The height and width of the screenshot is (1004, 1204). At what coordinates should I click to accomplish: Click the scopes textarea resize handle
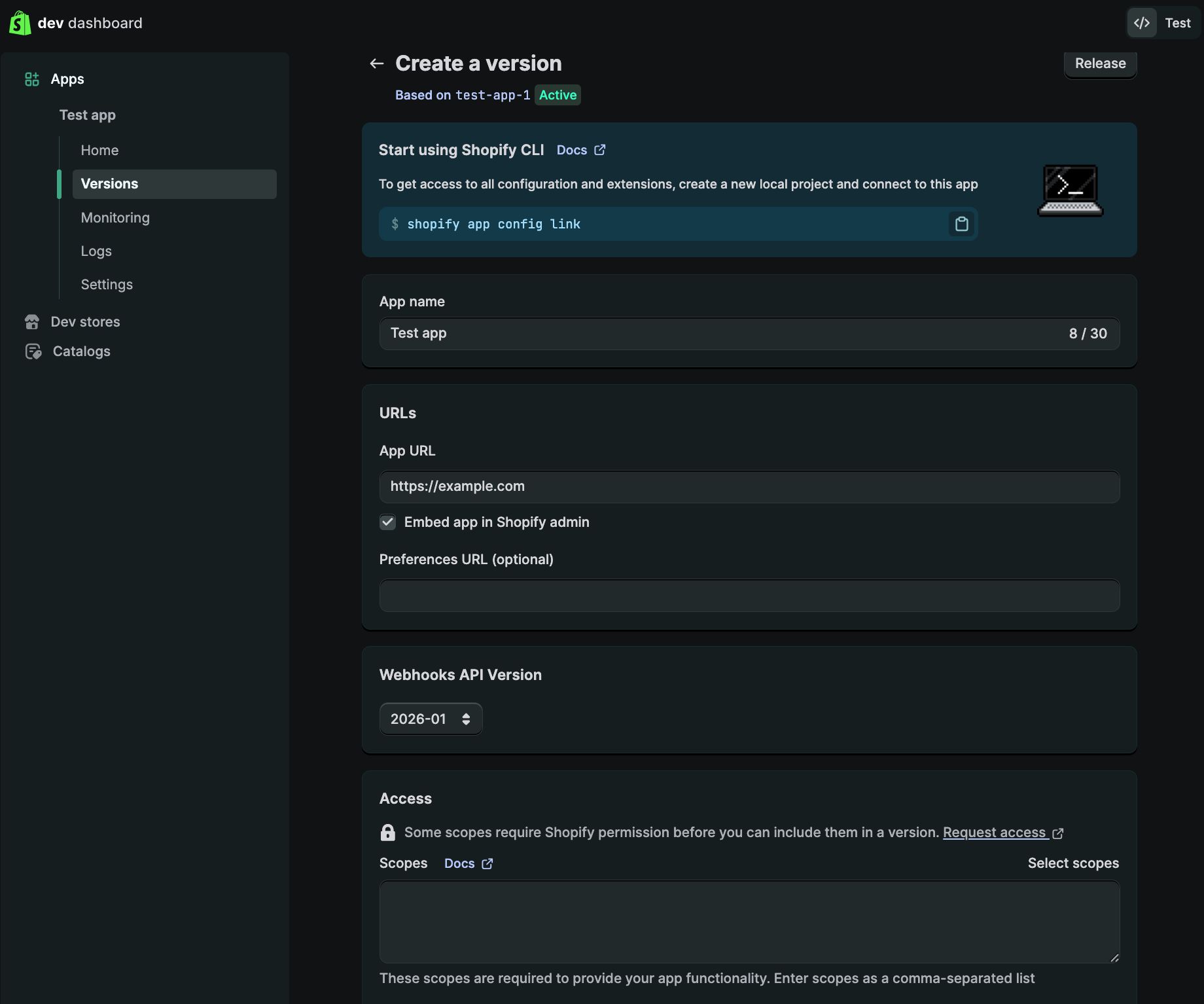(1114, 958)
